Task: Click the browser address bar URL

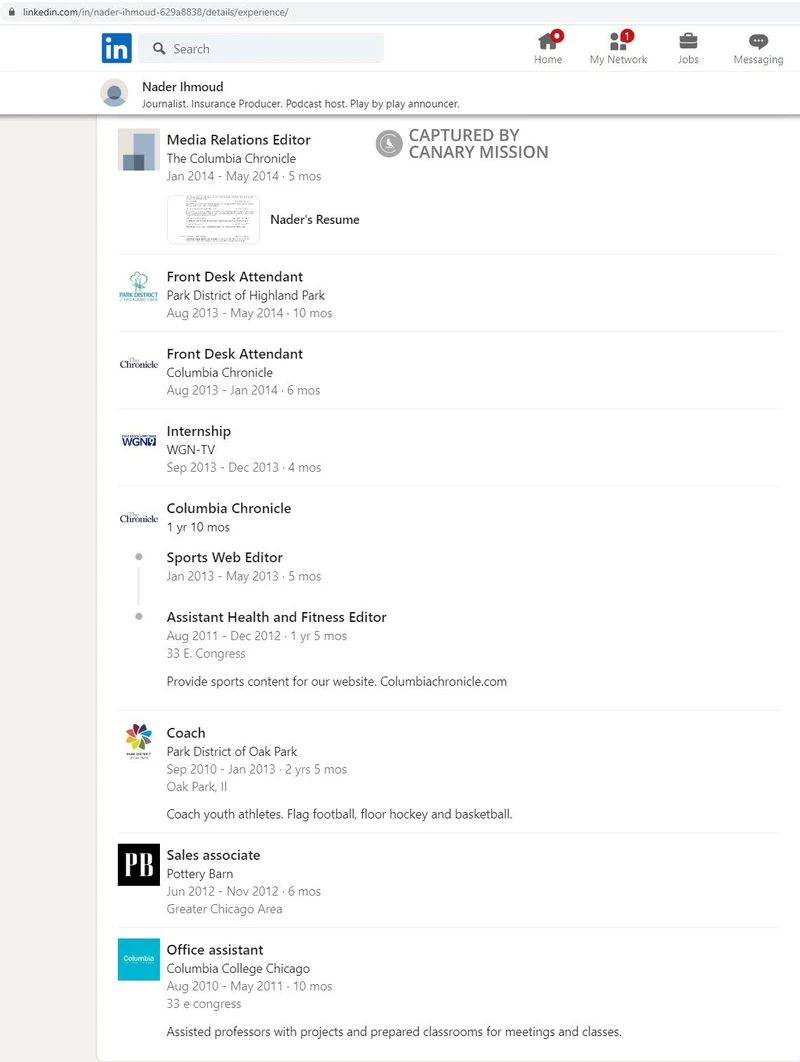Action: tap(156, 12)
